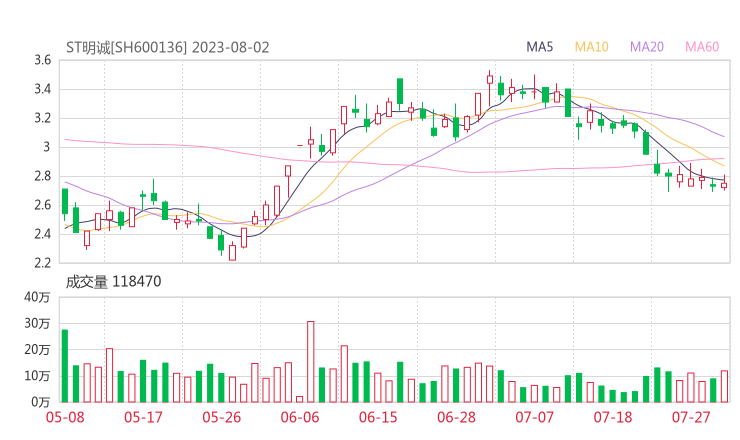This screenshot has height=440, width=740.
Task: Click the 2.2 price axis value
Action: click(42, 263)
